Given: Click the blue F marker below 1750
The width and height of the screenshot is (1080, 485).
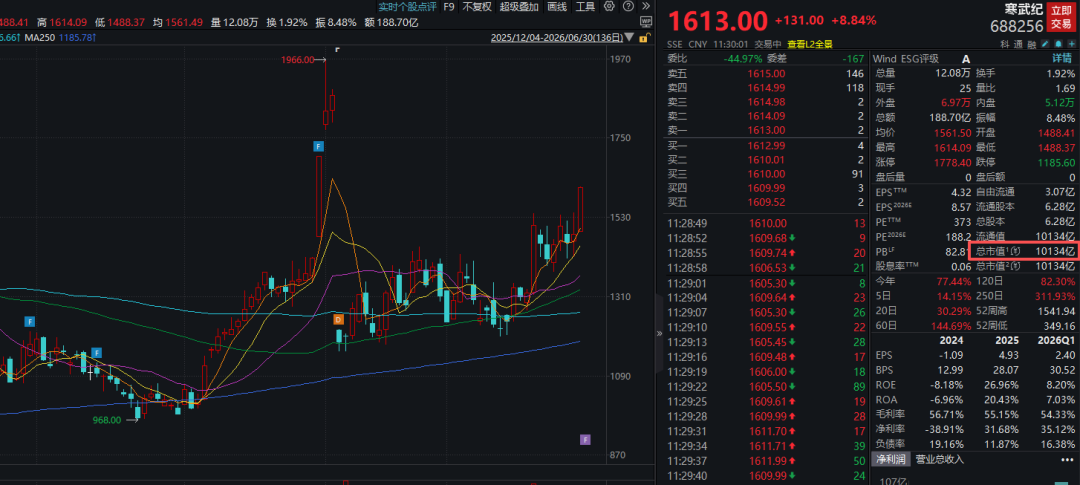Looking at the screenshot, I should [x=318, y=146].
